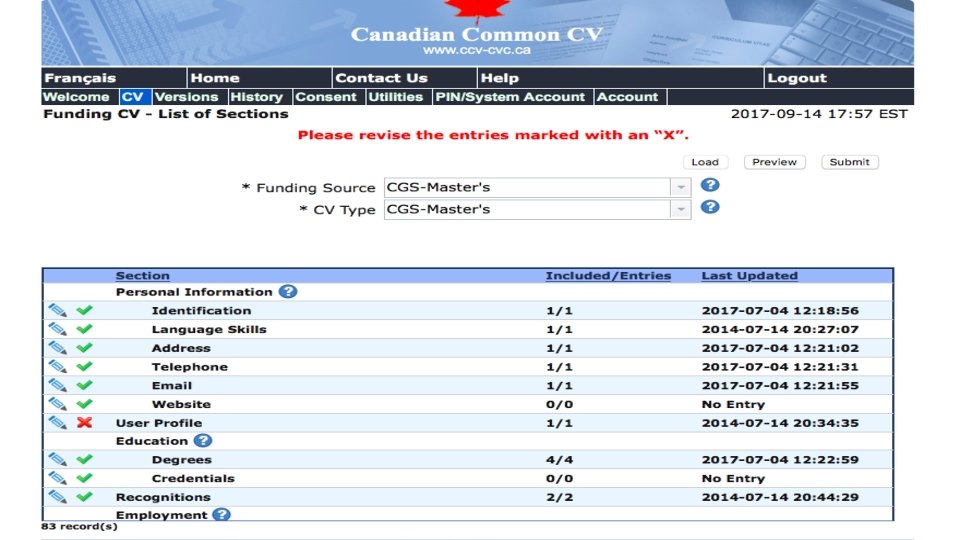Click the green checkmark beside Language Skills

point(84,329)
